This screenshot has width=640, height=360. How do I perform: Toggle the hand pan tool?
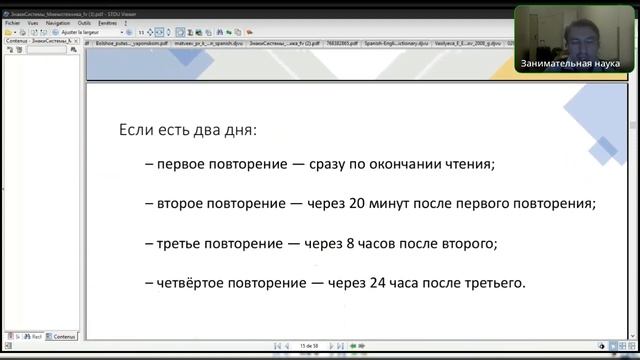click(180, 32)
